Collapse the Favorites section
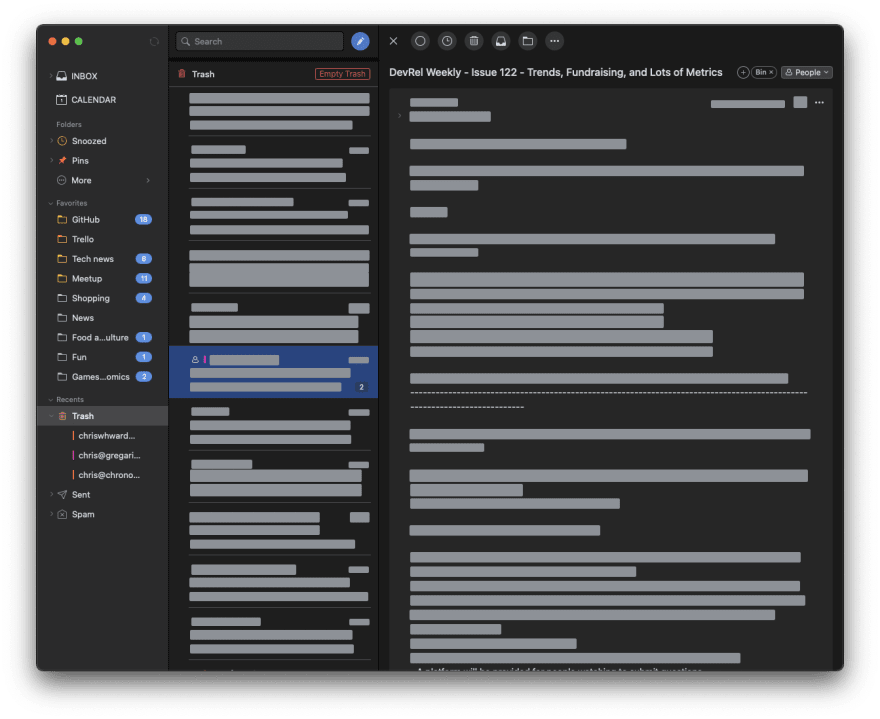Viewport: 880px width, 719px height. point(51,203)
